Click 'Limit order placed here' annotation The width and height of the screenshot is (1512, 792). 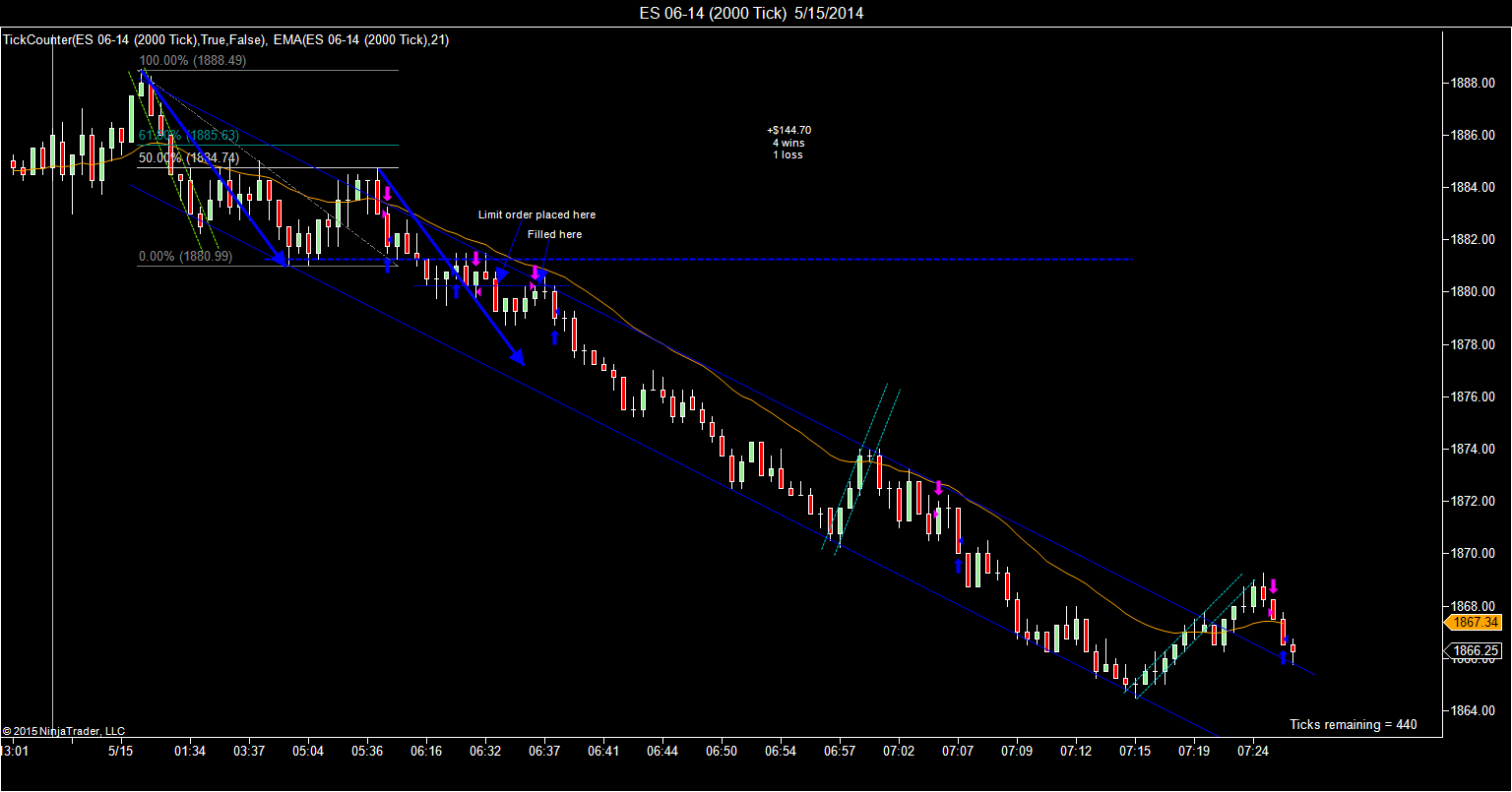pyautogui.click(x=536, y=214)
